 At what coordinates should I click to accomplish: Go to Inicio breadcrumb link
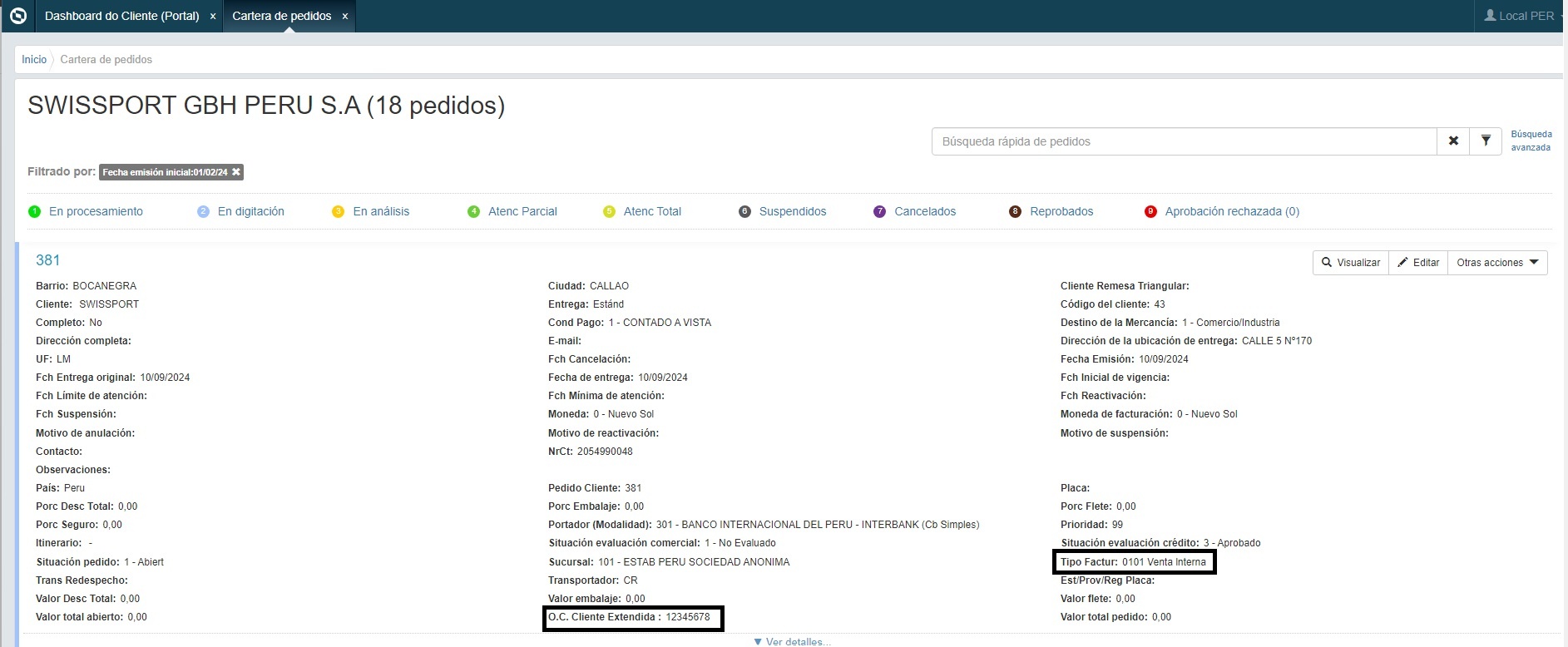pos(34,59)
